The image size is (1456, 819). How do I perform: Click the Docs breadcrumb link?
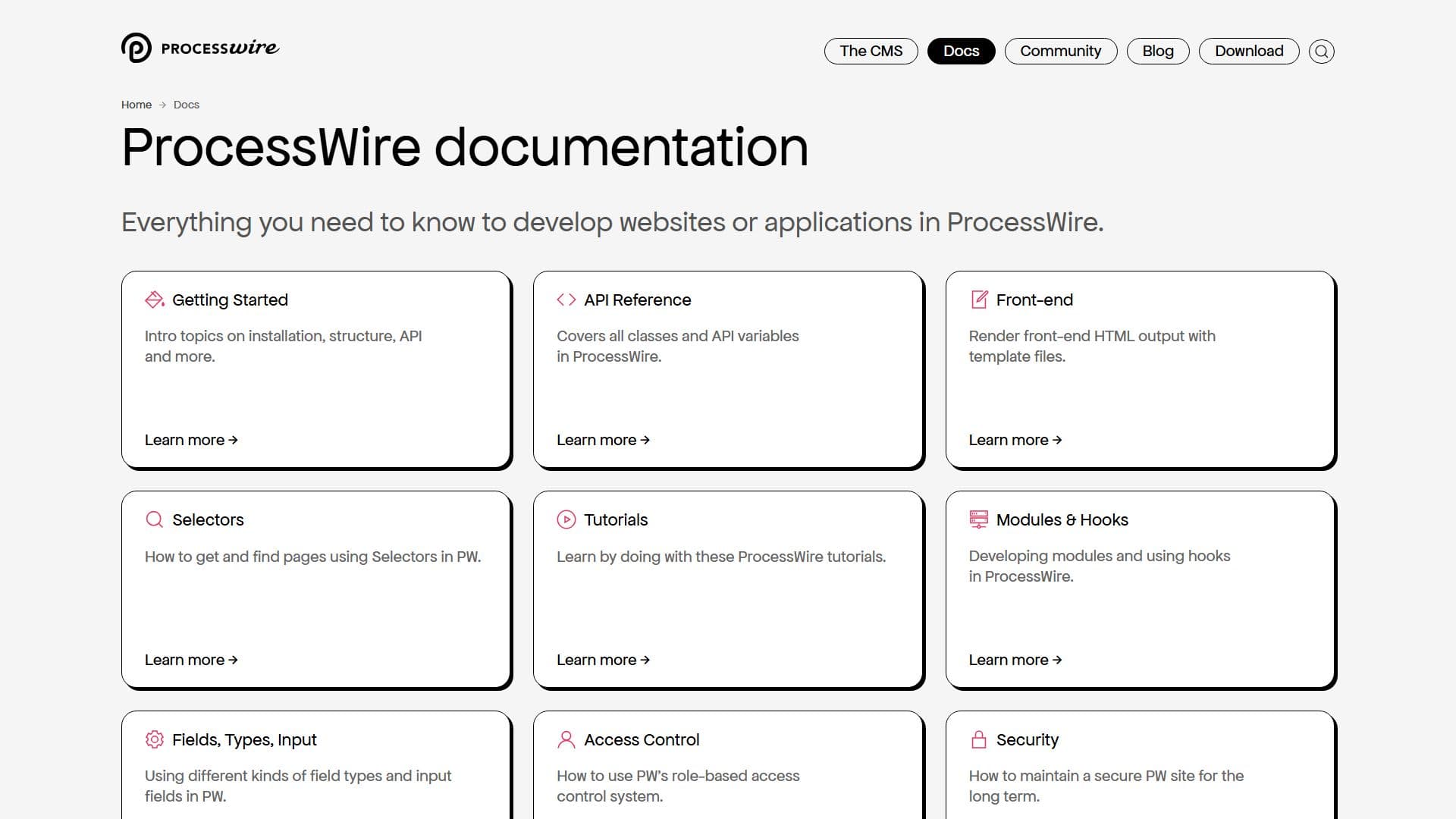point(187,105)
